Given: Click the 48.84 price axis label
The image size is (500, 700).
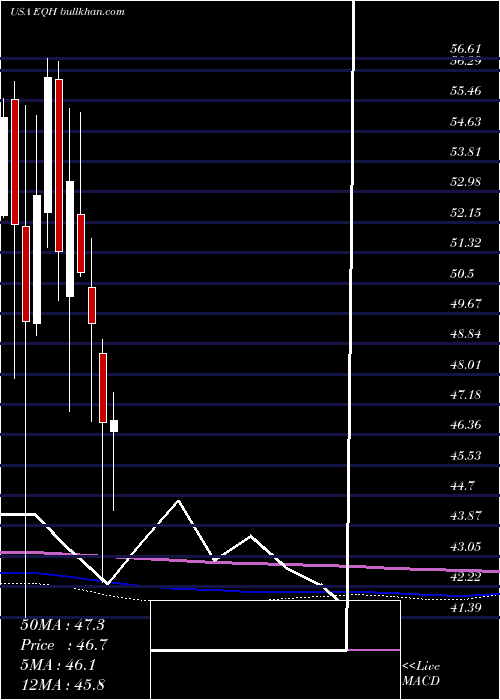Looking at the screenshot, I should pyautogui.click(x=466, y=334).
